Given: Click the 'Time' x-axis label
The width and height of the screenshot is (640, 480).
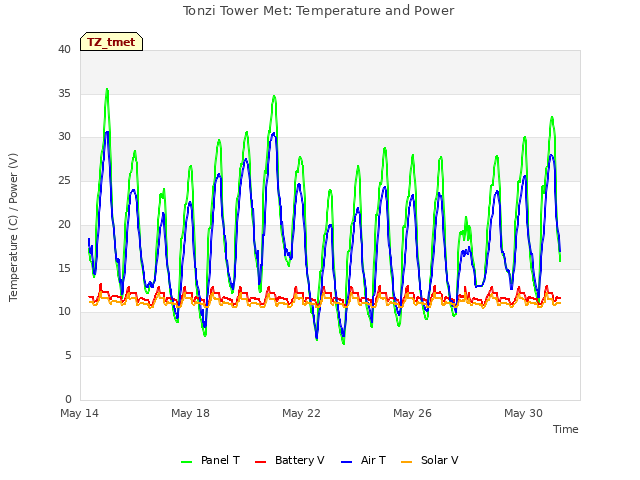Looking at the screenshot, I should pyautogui.click(x=566, y=429).
